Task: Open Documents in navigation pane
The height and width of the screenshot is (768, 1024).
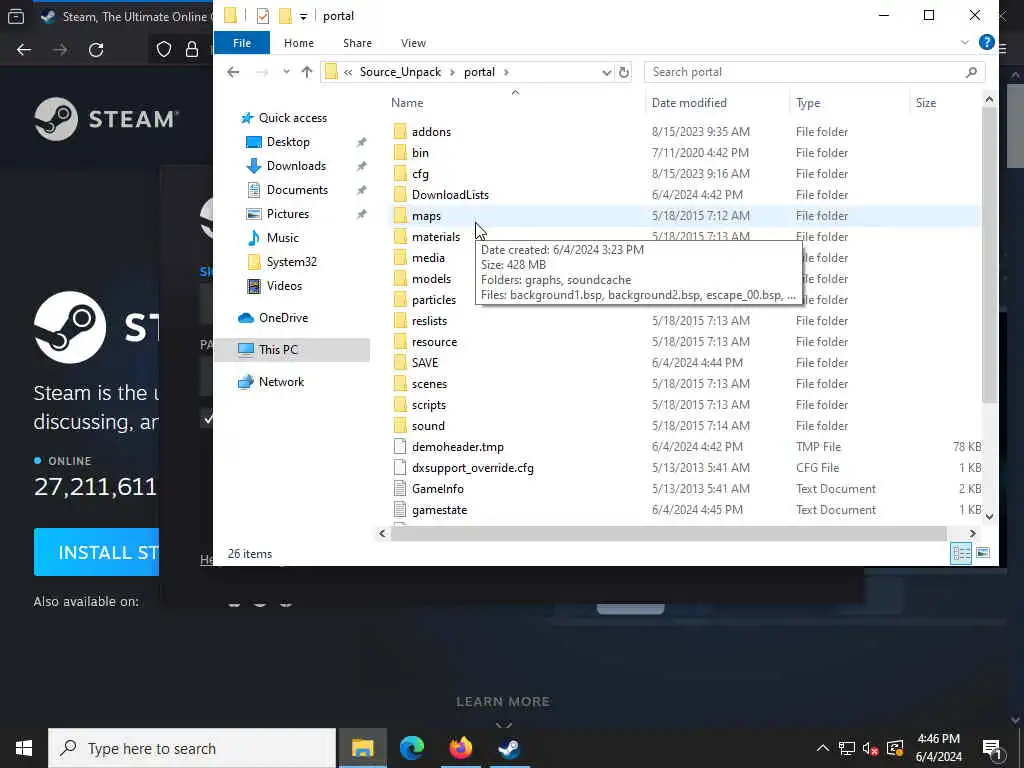Action: point(297,190)
